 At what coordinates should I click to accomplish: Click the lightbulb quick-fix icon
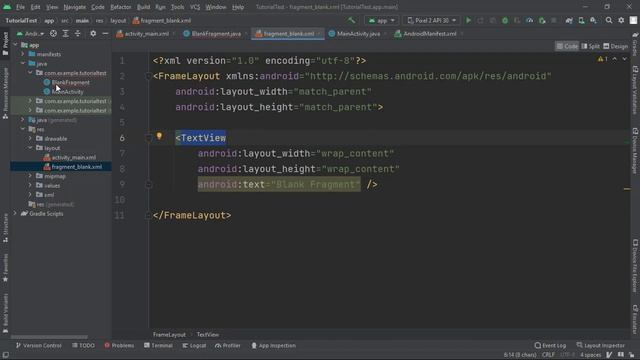[159, 136]
